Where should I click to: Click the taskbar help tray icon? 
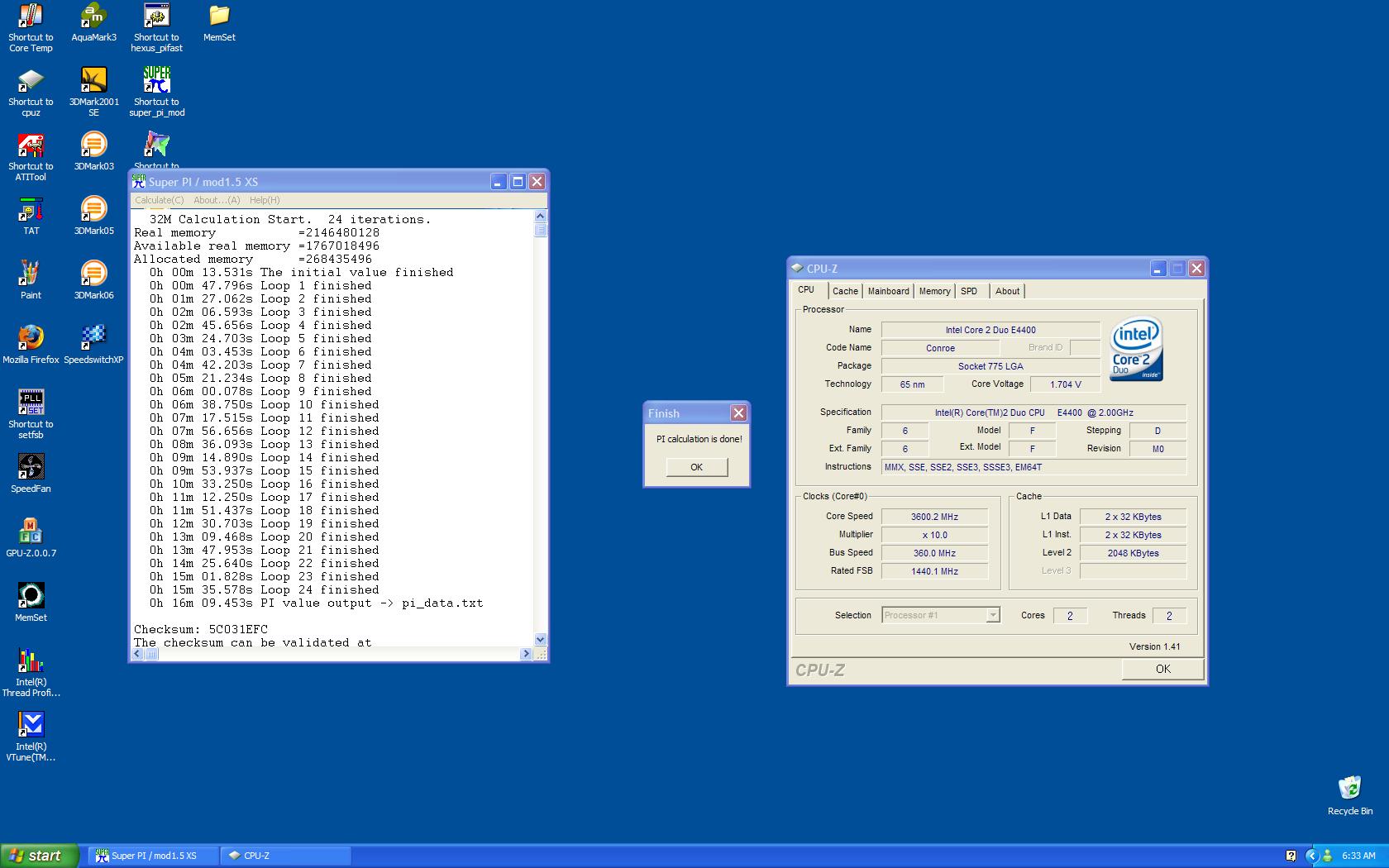[1291, 856]
